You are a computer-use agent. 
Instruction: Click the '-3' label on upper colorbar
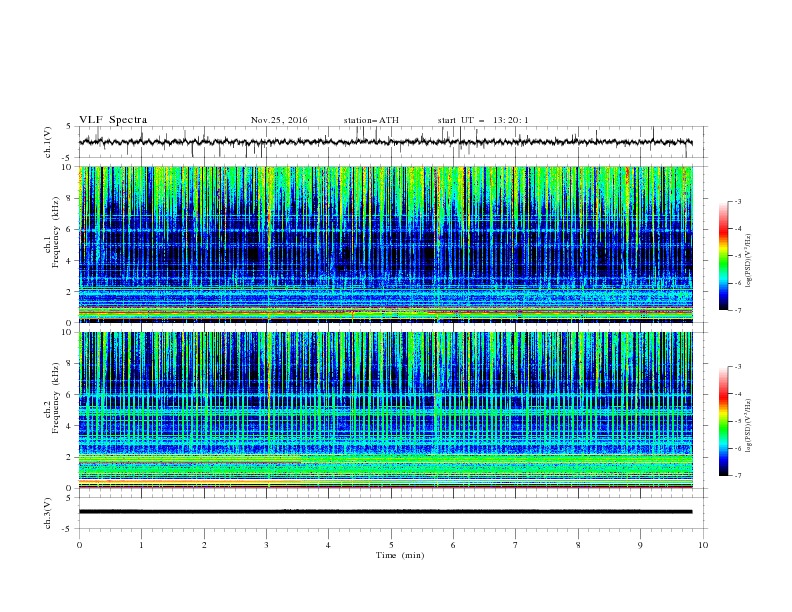tap(737, 201)
